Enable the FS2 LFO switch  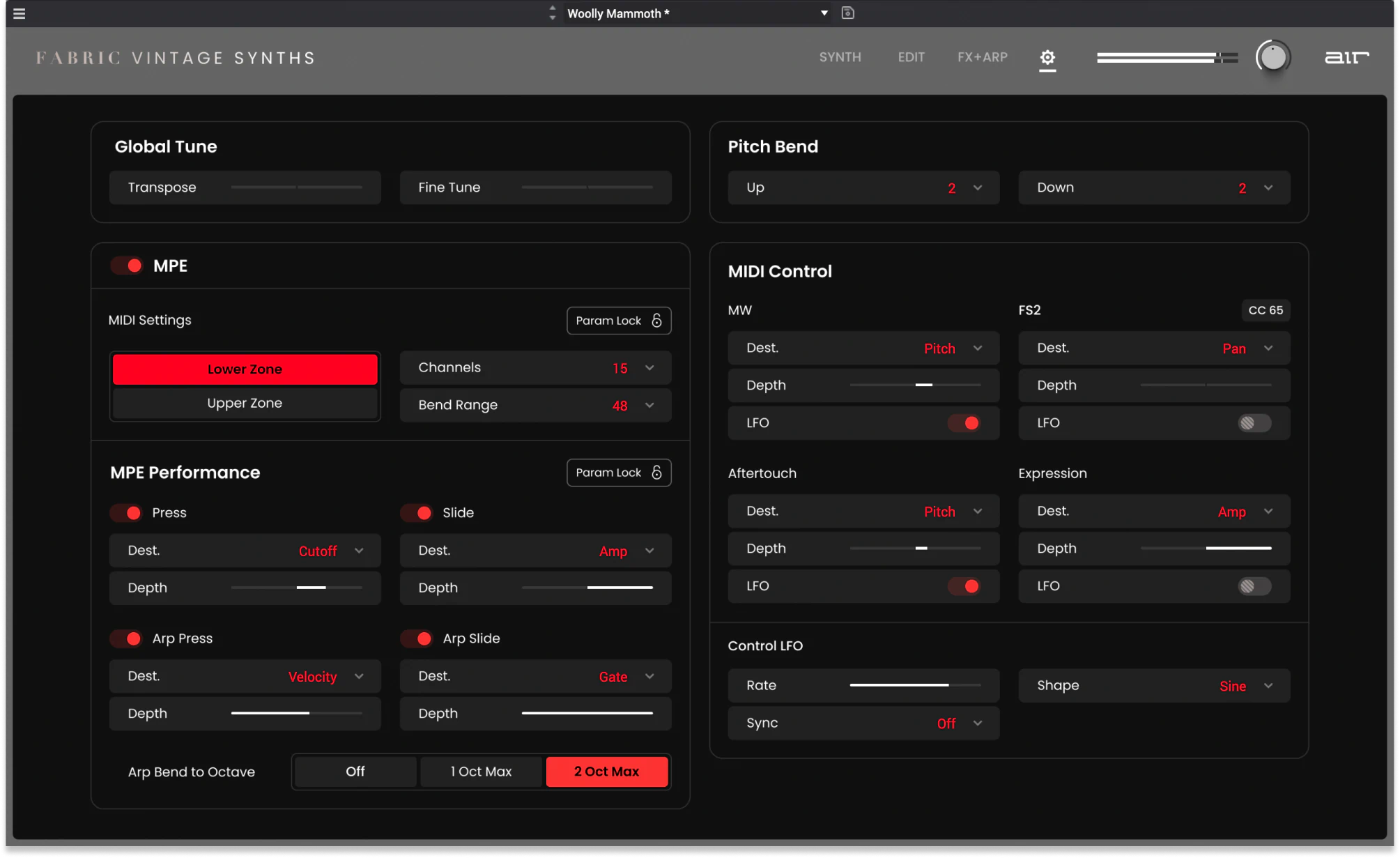(x=1254, y=423)
